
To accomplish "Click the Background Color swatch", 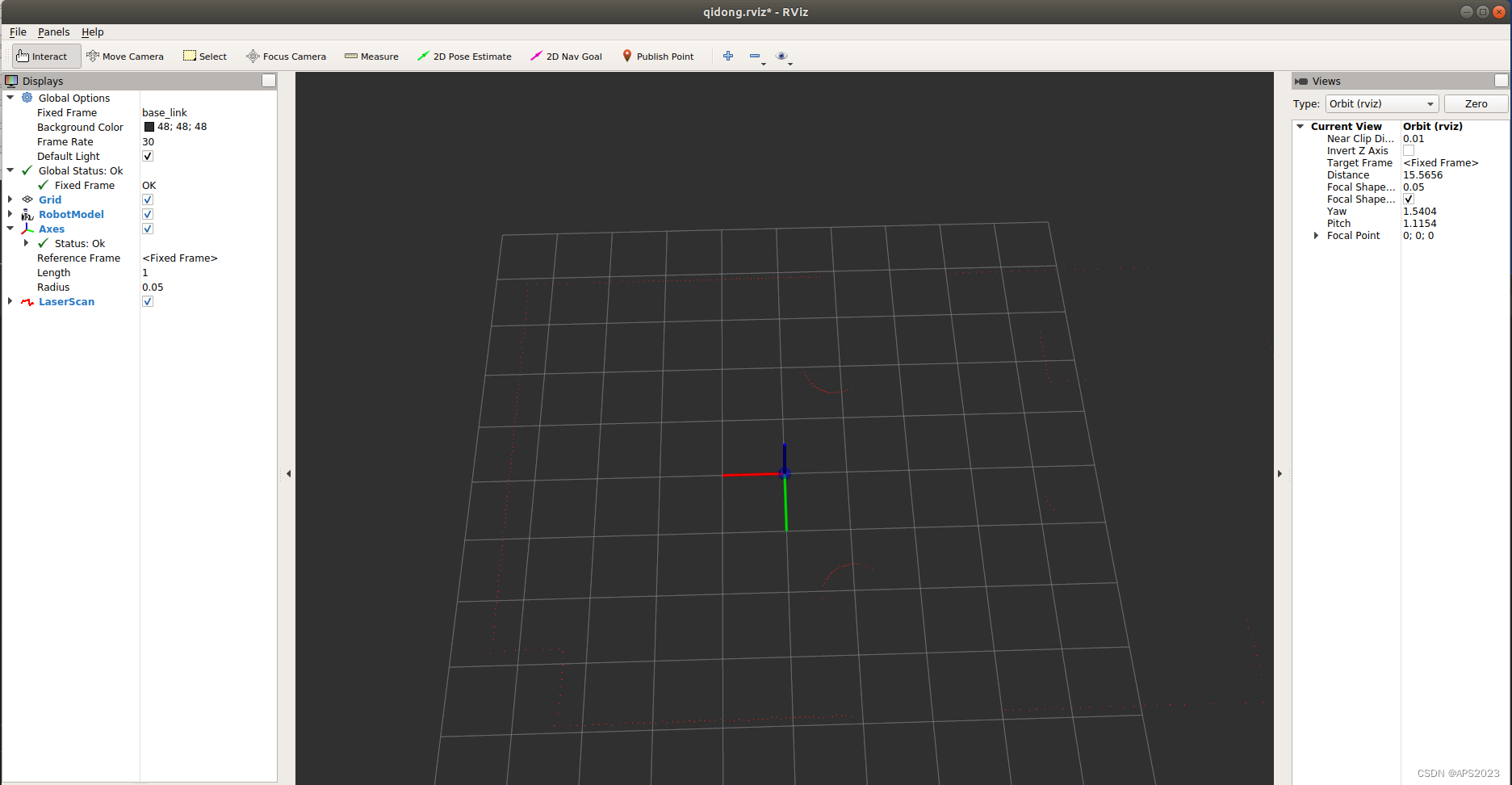I will point(149,127).
